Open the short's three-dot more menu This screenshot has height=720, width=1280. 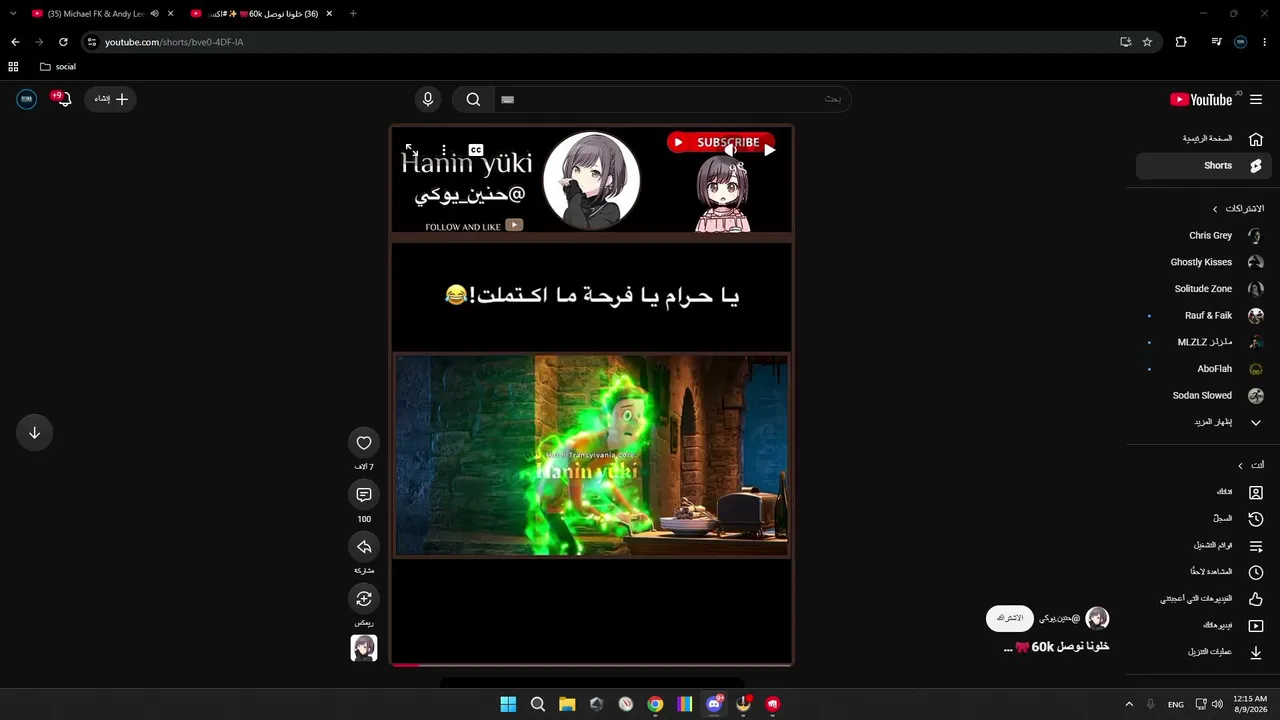pos(444,150)
